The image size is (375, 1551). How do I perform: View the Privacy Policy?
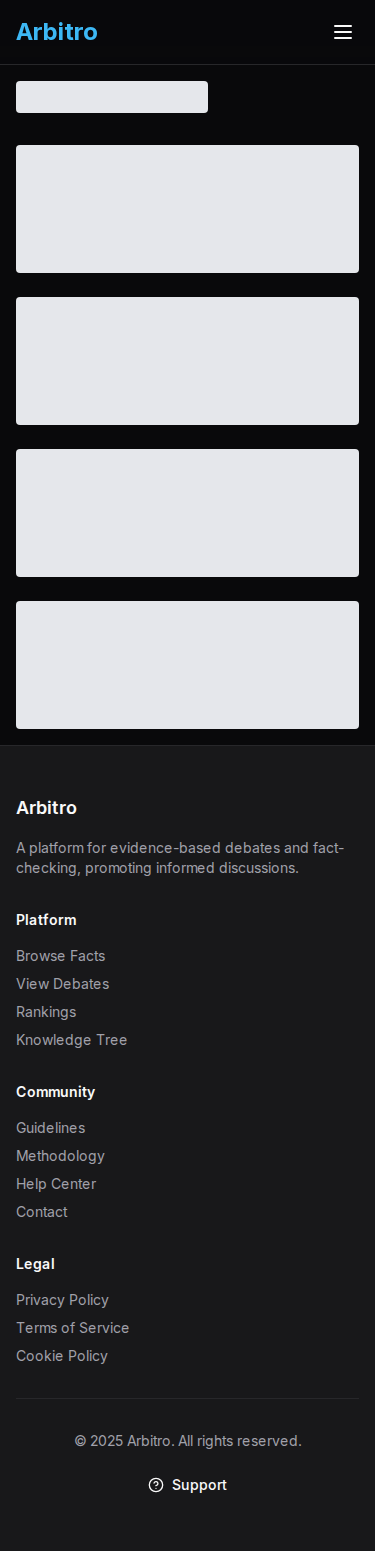63,1300
